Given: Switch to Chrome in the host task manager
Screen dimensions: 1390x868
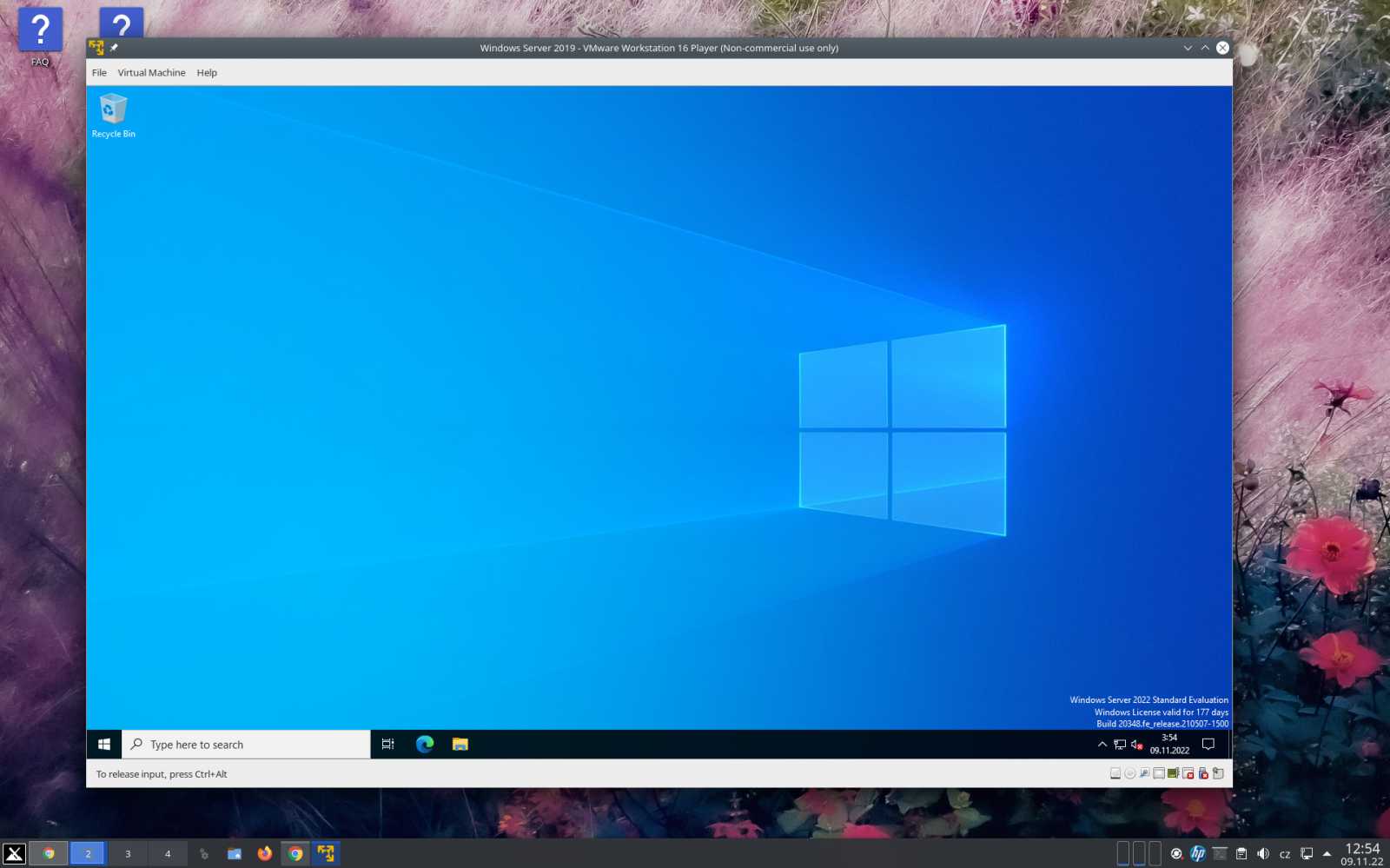Looking at the screenshot, I should coord(295,853).
